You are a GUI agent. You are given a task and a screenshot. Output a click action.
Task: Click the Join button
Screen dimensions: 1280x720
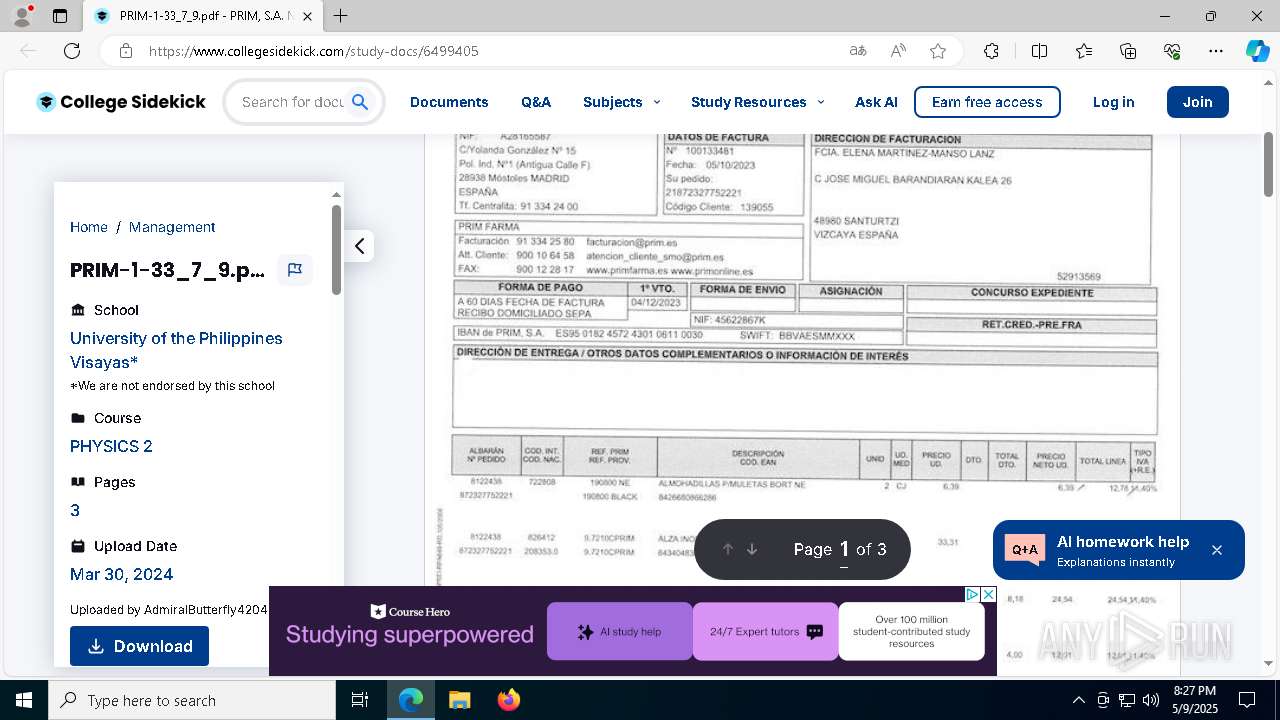(1197, 102)
